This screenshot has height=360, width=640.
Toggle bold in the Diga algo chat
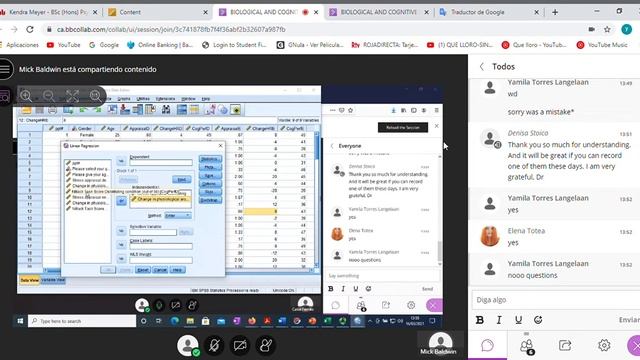480,320
